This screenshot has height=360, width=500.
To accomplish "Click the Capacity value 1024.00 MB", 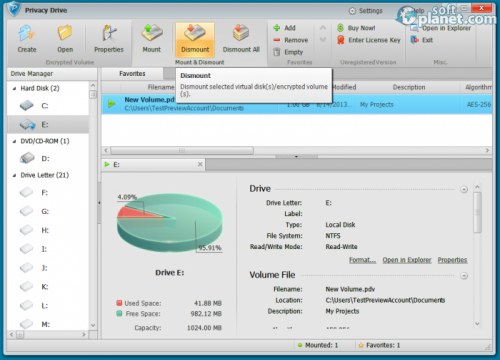I will point(204,328).
